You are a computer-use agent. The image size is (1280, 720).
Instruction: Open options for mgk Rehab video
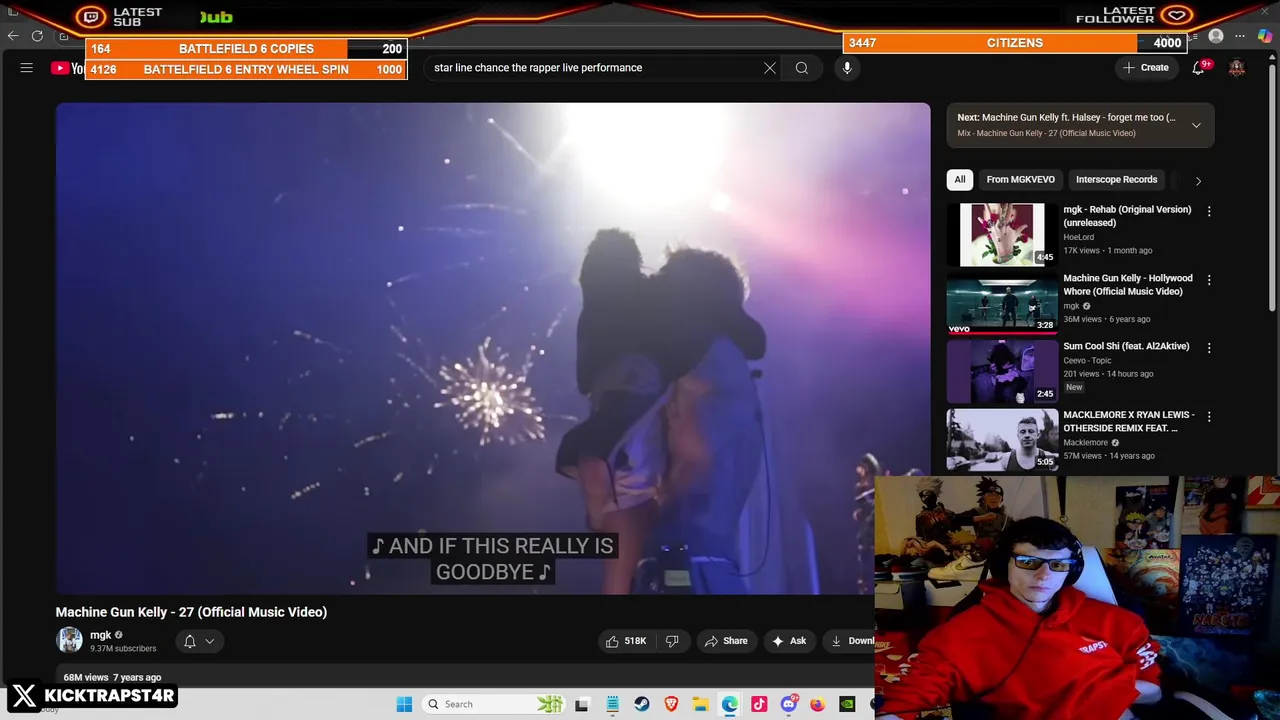click(1209, 211)
